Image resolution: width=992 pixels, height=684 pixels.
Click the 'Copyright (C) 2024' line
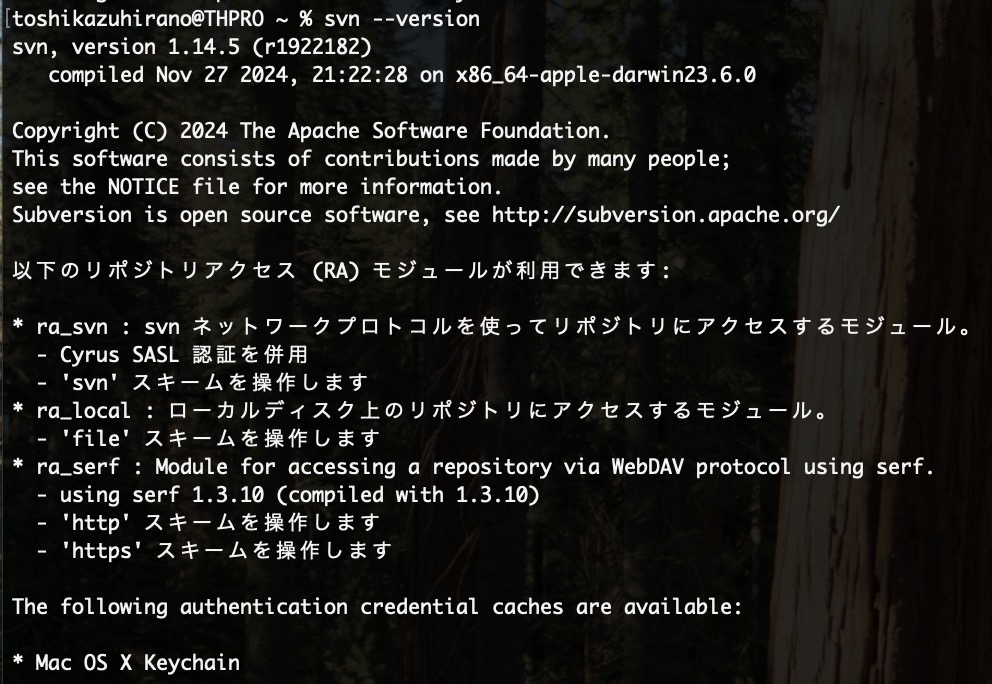(311, 131)
